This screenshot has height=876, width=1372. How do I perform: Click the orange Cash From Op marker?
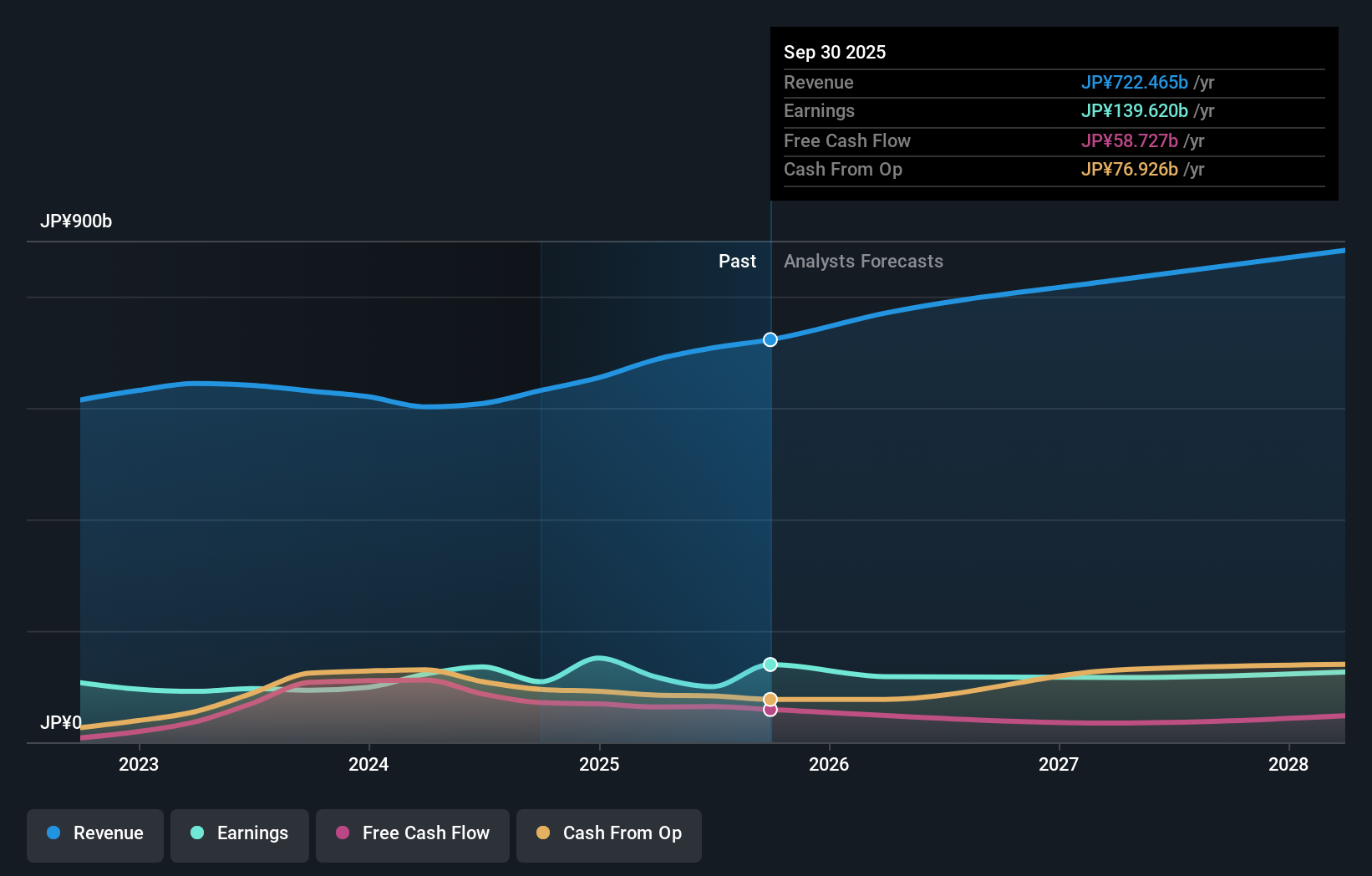[770, 699]
